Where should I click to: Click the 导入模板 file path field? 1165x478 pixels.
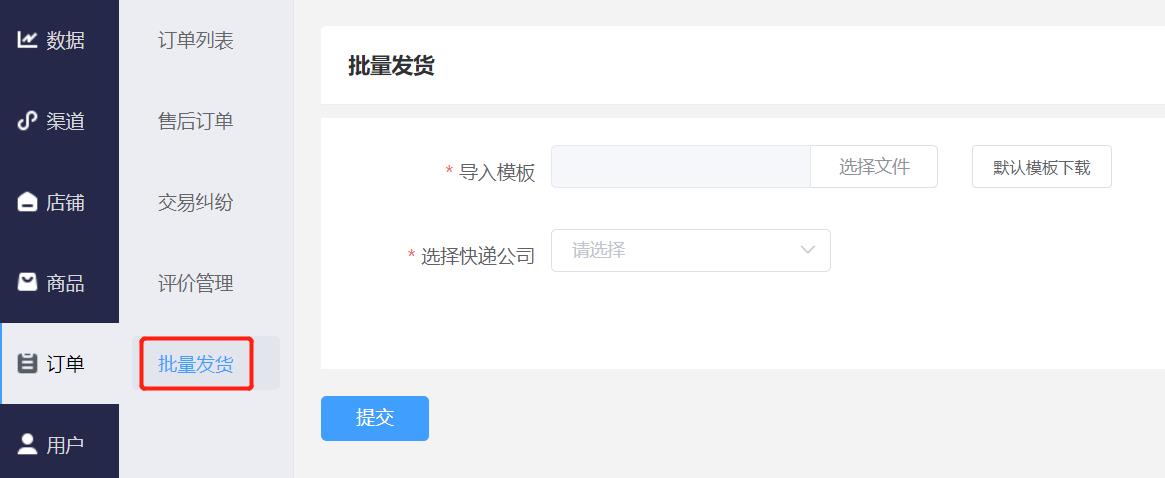point(681,167)
